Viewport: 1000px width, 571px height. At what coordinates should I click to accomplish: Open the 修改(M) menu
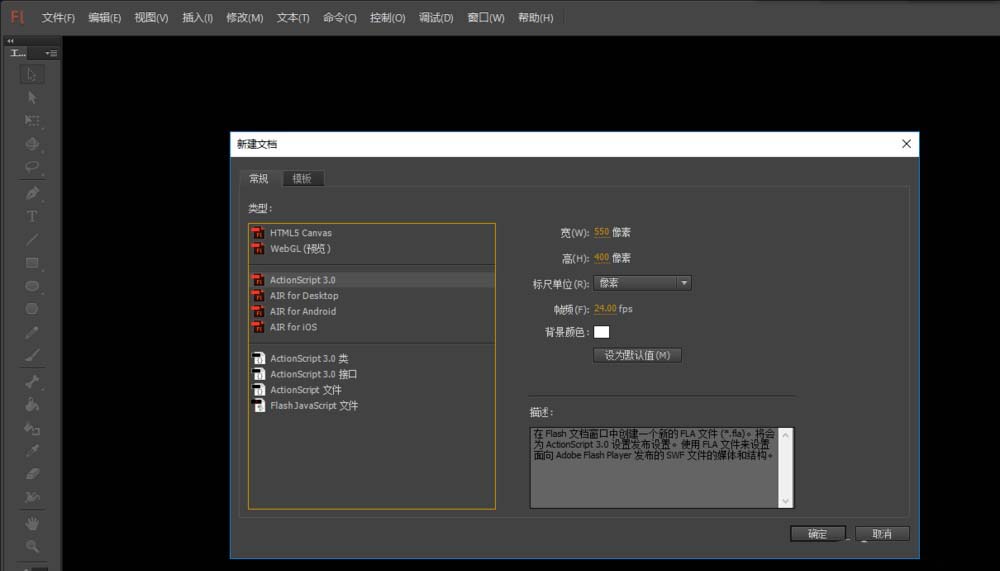[x=245, y=18]
